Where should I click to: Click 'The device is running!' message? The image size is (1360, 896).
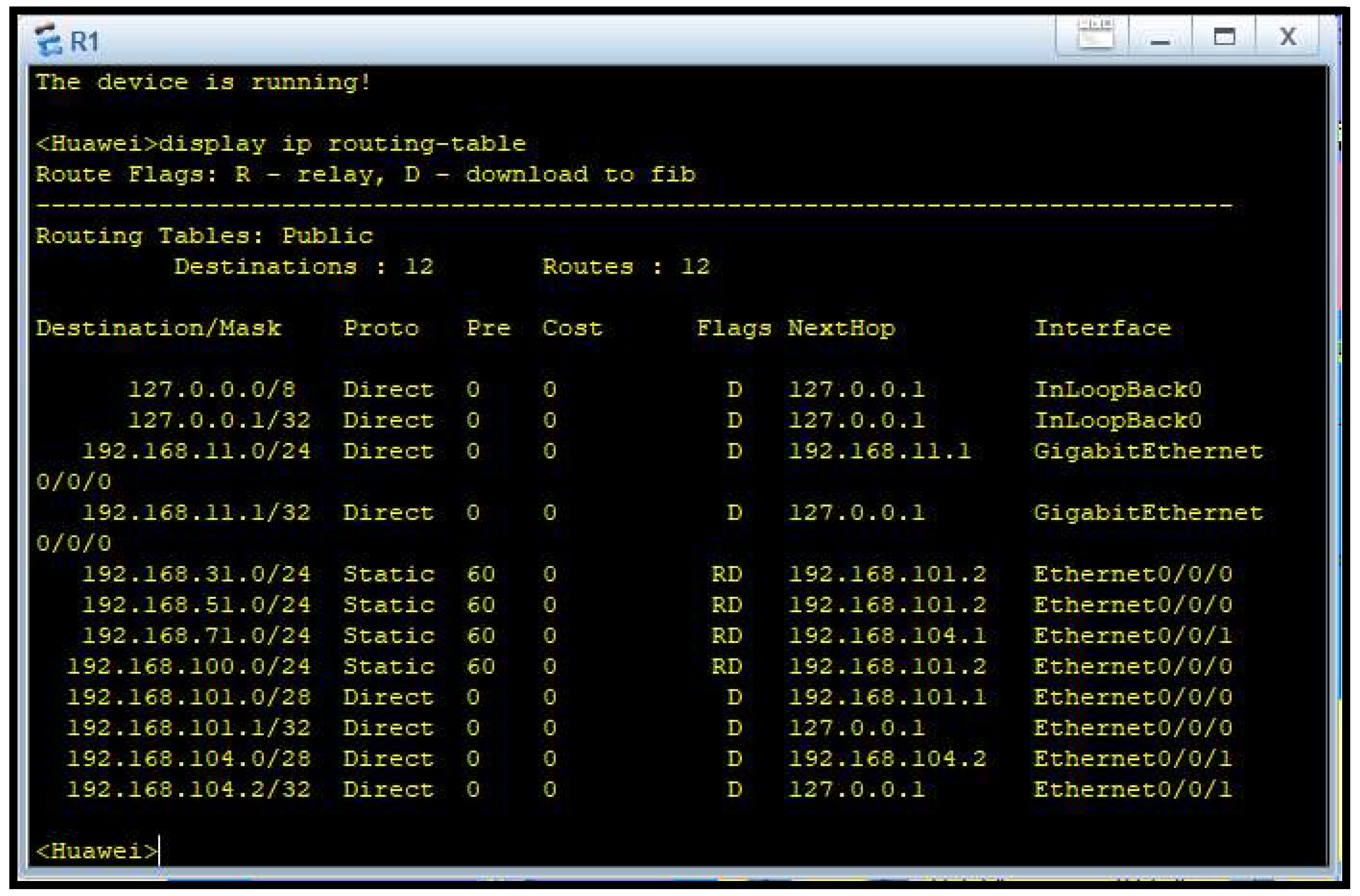203,82
